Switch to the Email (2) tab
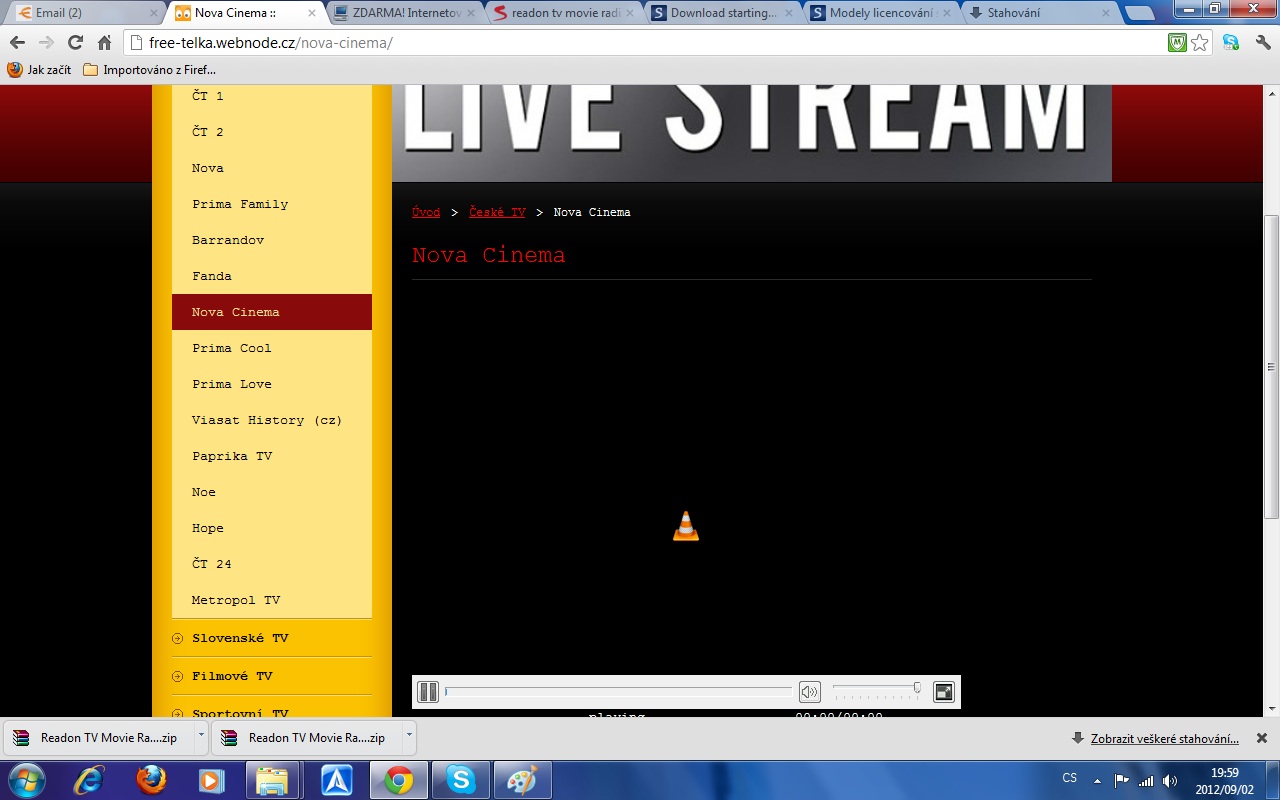 pyautogui.click(x=84, y=13)
